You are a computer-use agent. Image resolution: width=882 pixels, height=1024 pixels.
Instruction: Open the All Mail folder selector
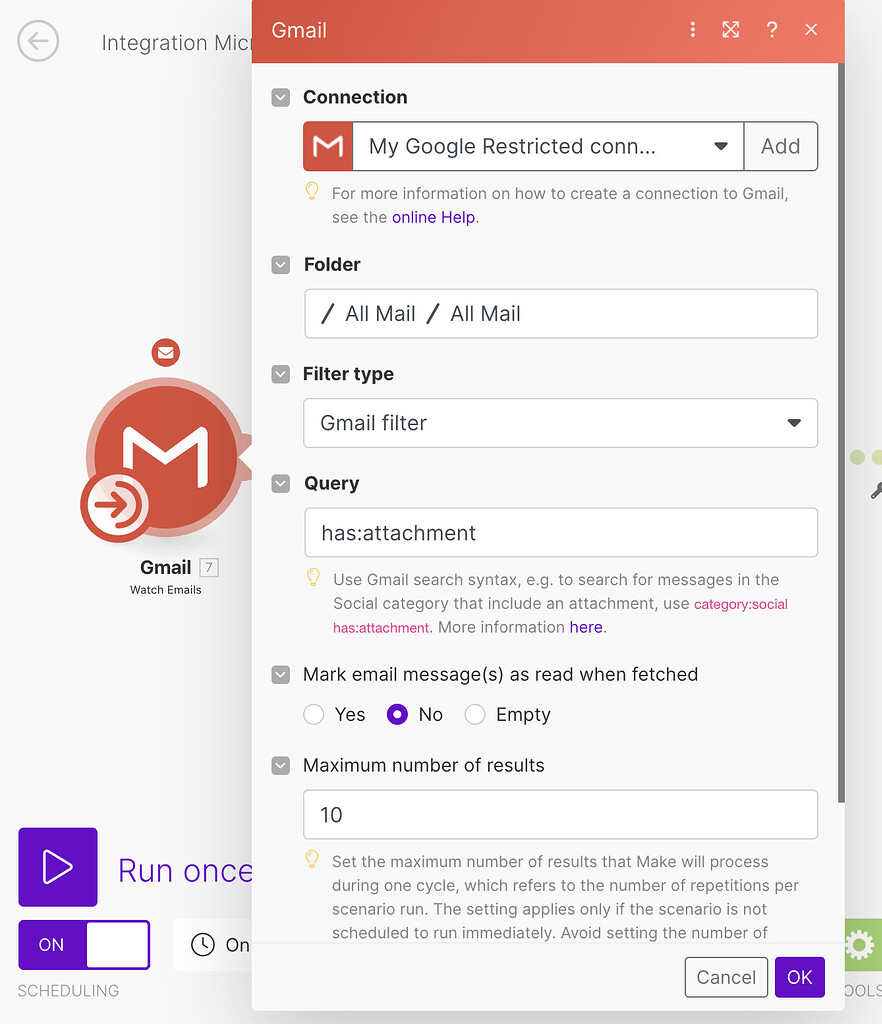tap(560, 314)
